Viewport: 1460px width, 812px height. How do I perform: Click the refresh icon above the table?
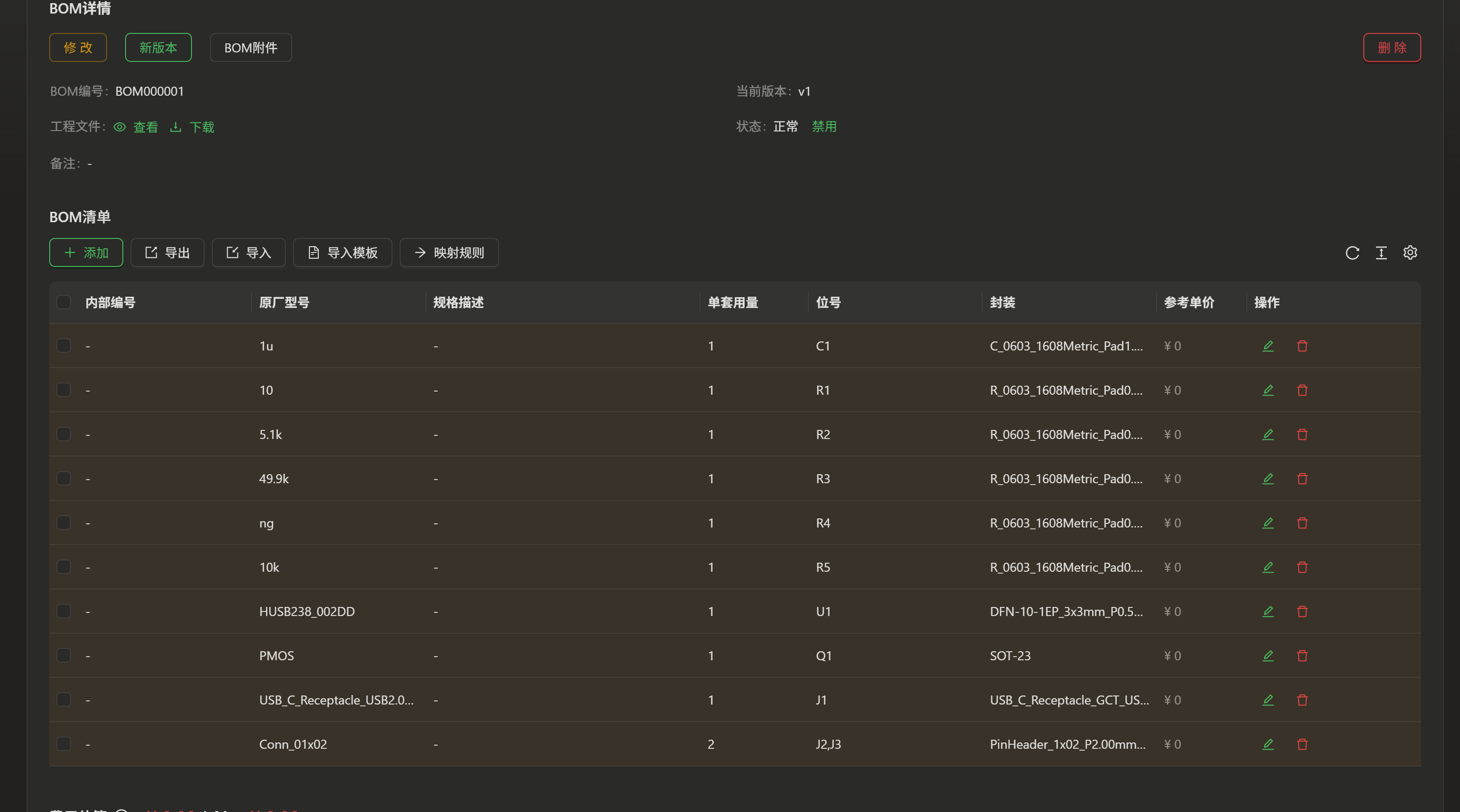1353,253
